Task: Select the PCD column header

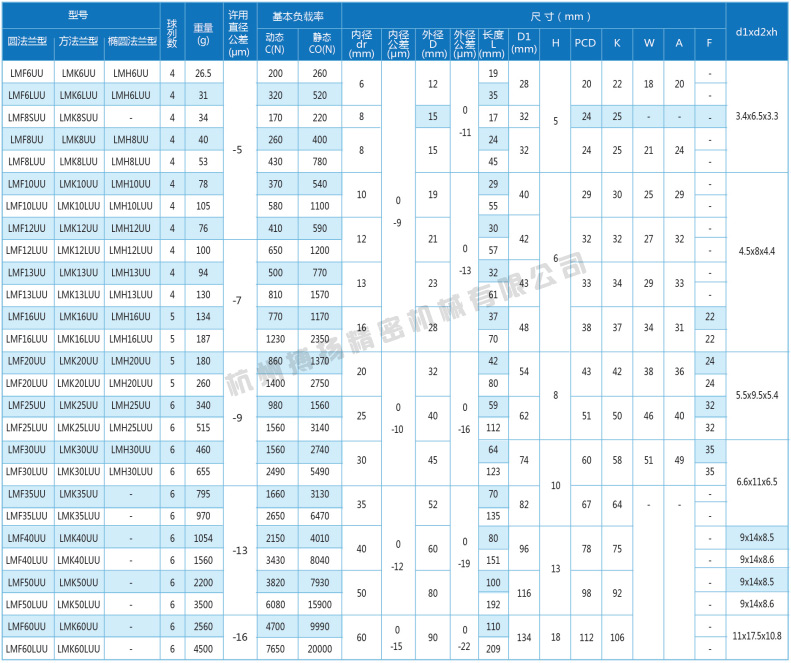Action: (586, 41)
